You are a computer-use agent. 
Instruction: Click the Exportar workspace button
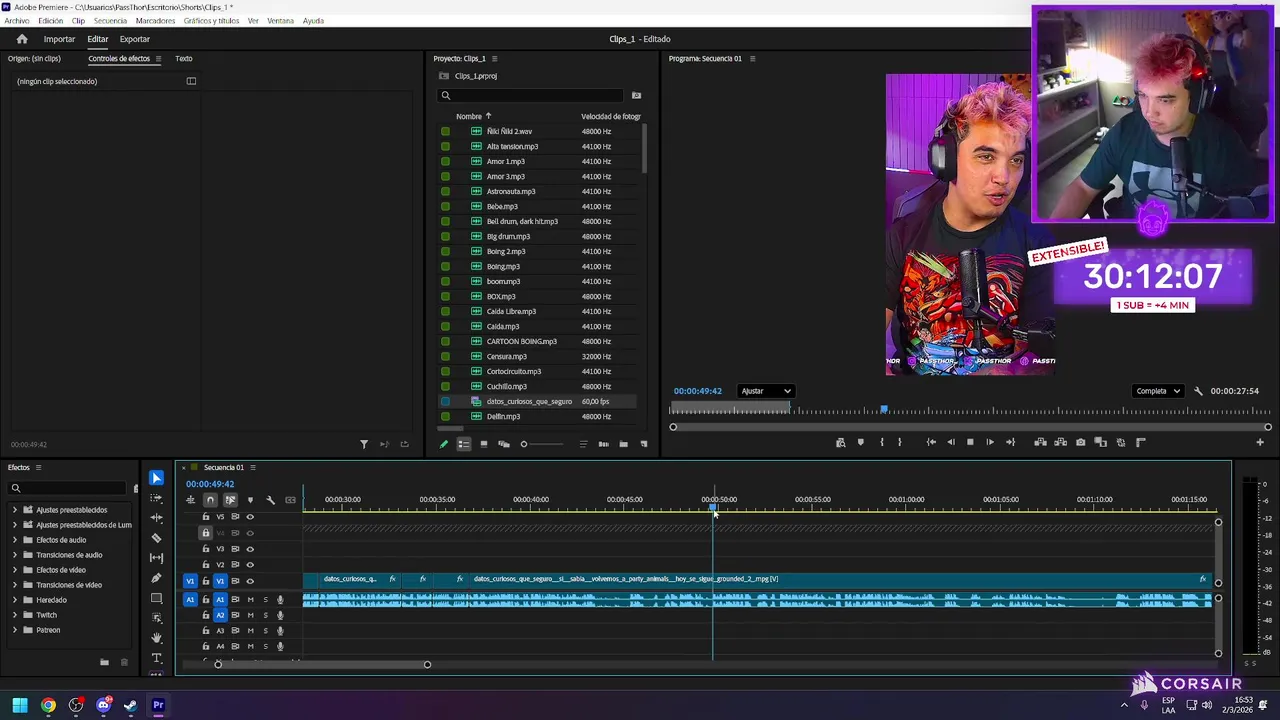(x=135, y=39)
